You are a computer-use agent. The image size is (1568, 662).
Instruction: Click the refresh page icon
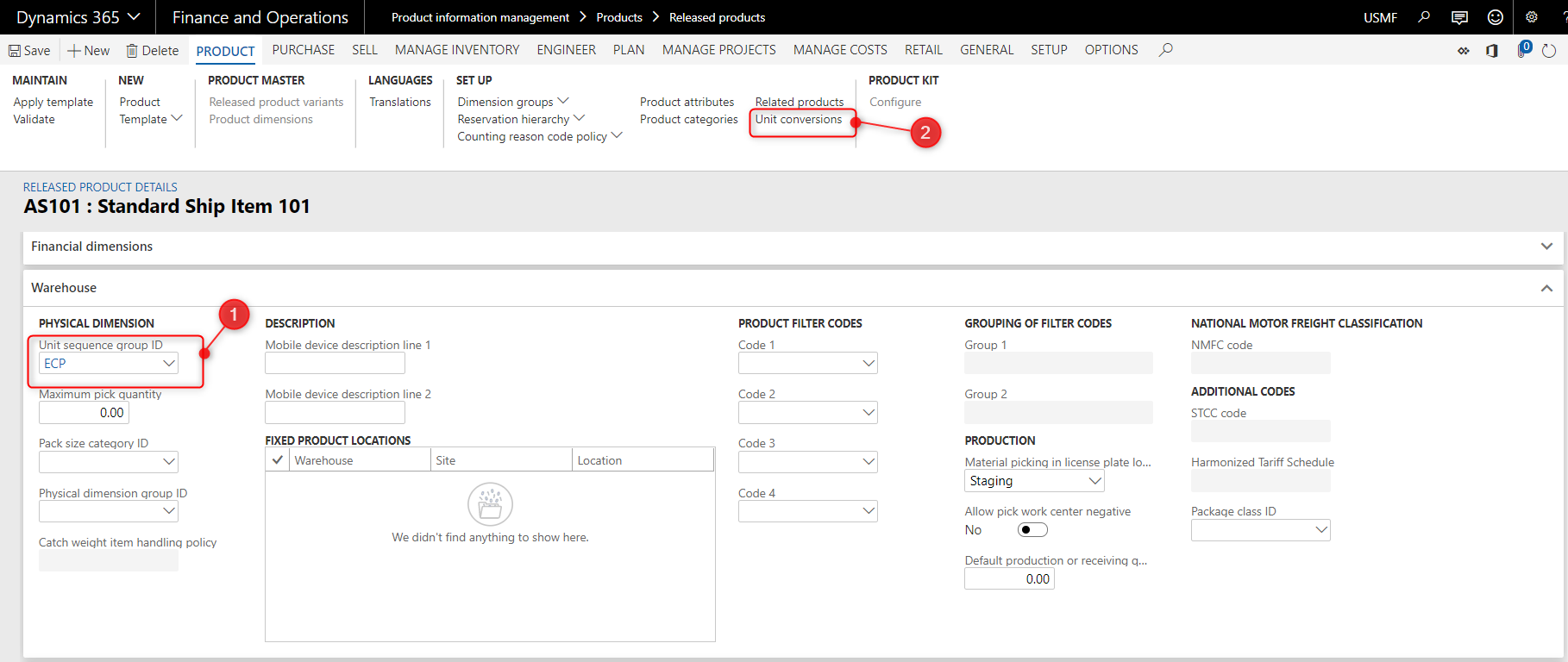(1549, 51)
